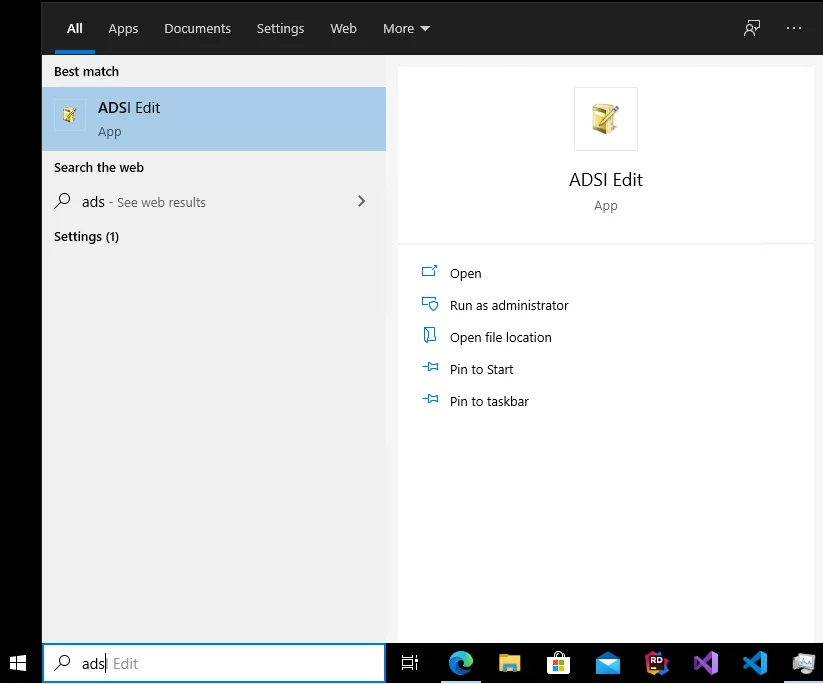Launch Visual Studio Code from taskbar
Screen dimensions: 823x684
pos(755,663)
